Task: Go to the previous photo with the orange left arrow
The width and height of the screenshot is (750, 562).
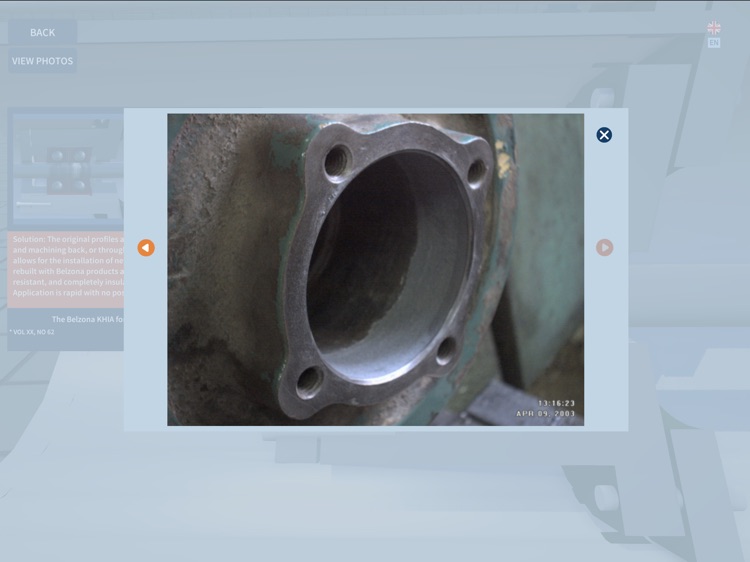Action: pos(146,248)
